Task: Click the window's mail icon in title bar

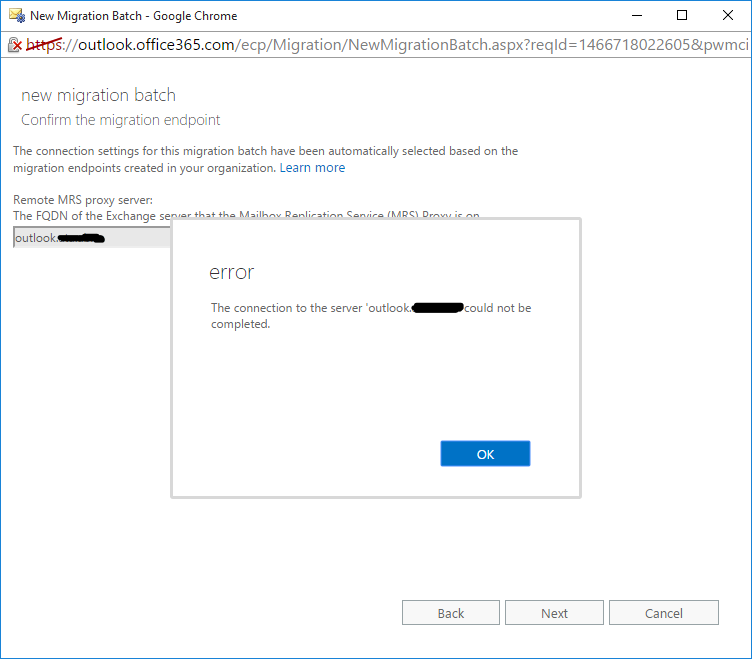Action: 17,15
